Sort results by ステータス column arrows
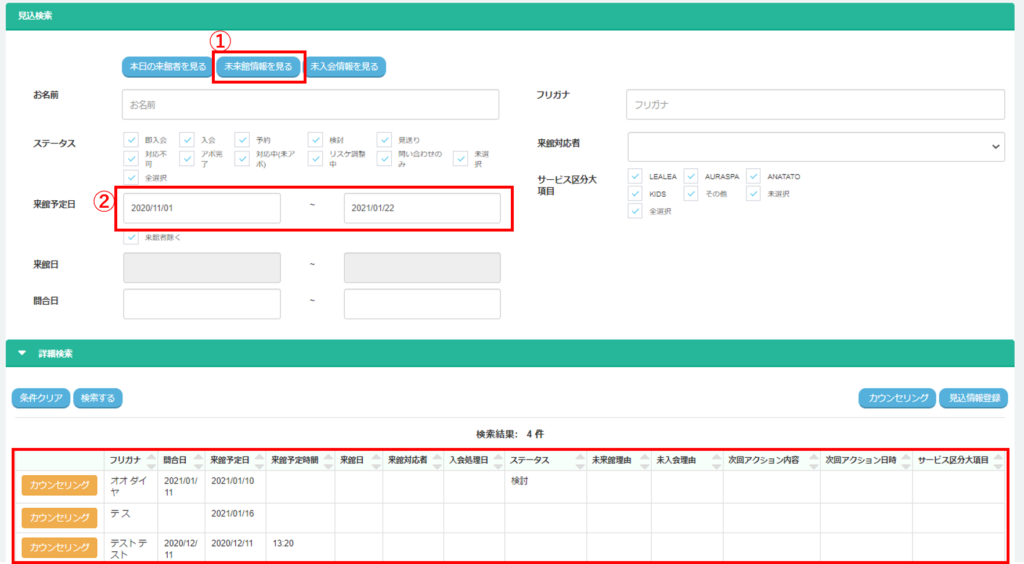Viewport: 1024px width, 564px height. click(x=579, y=460)
